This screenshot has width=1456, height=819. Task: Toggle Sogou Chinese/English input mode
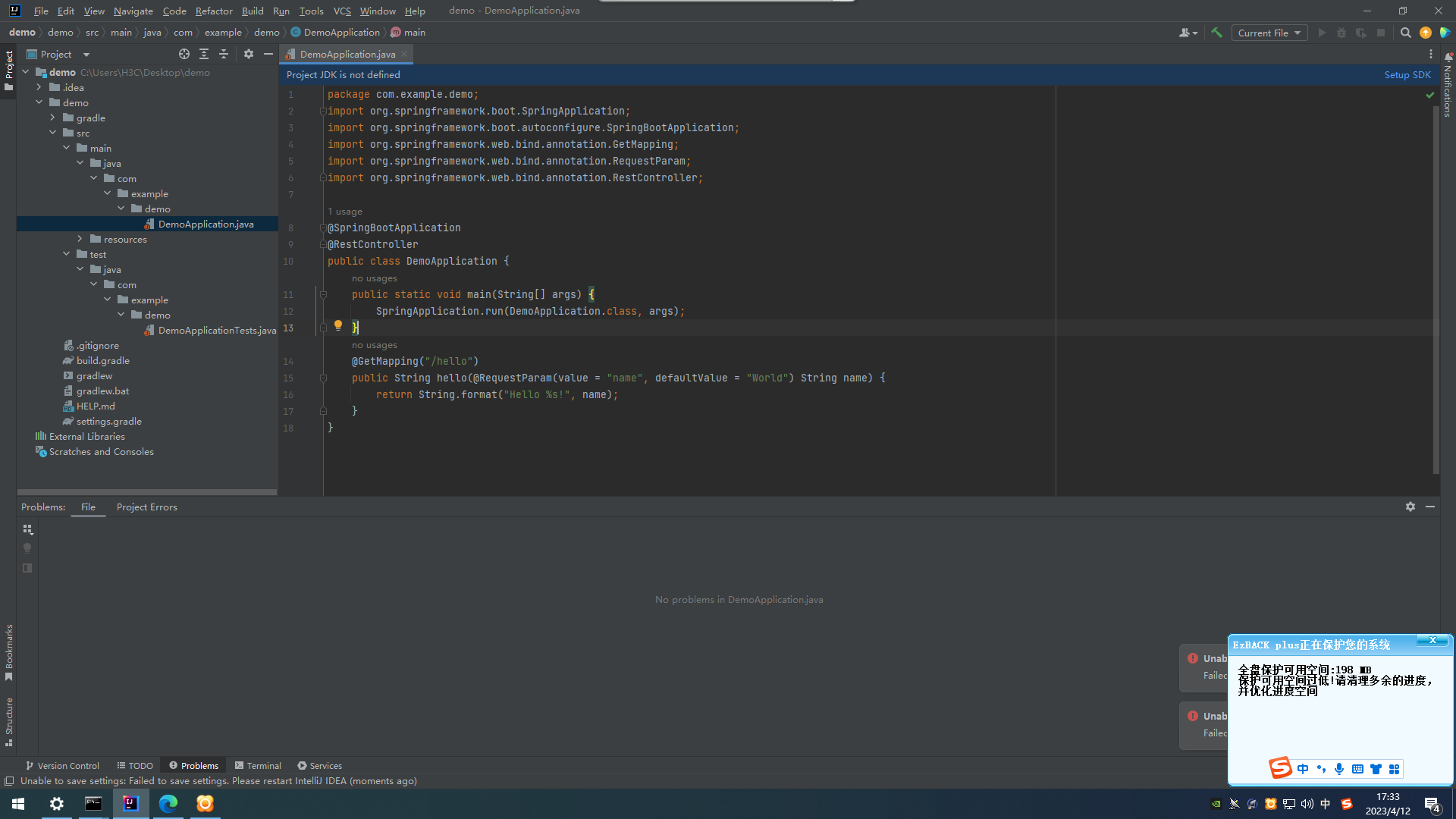click(1303, 769)
